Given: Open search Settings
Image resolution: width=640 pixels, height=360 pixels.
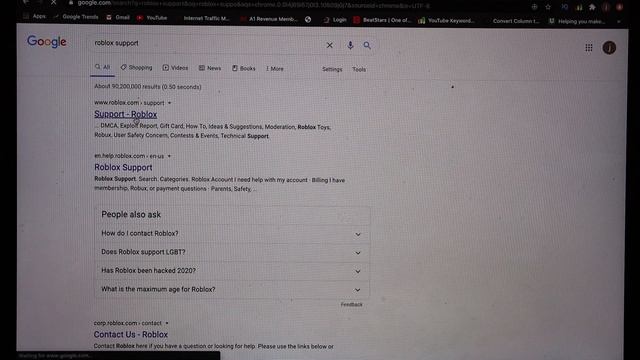Looking at the screenshot, I should 332,69.
